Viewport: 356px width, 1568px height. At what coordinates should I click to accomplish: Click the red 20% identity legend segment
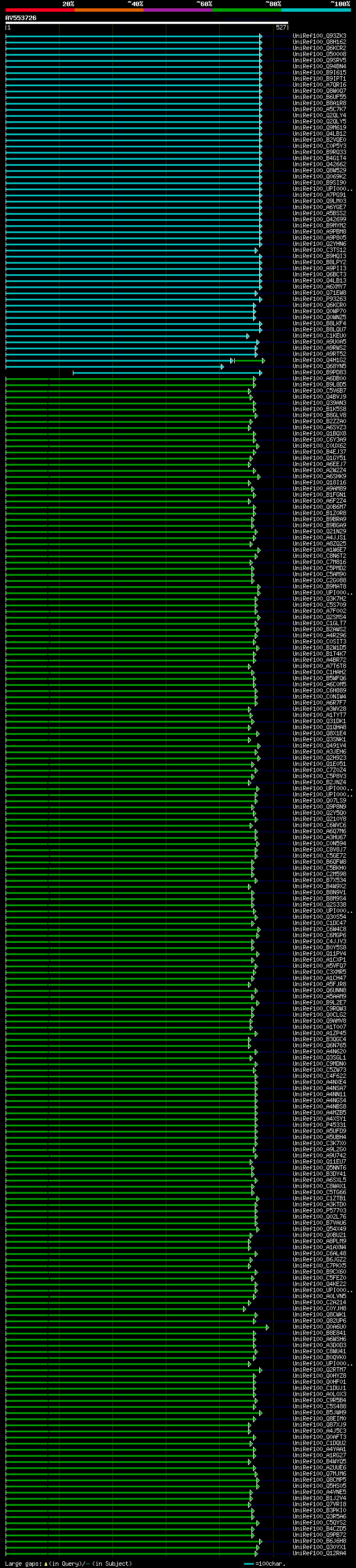pyautogui.click(x=39, y=10)
